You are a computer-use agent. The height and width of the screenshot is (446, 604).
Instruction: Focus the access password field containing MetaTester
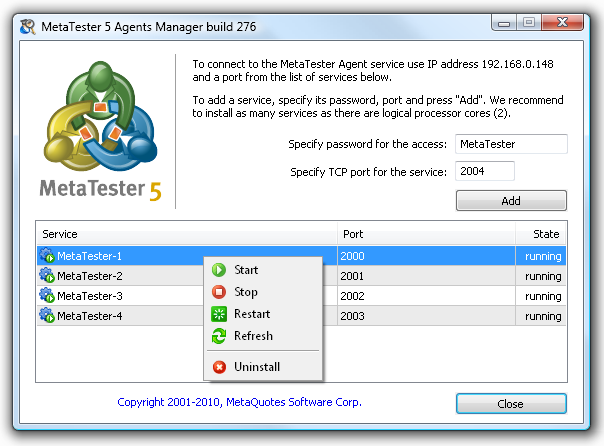511,144
